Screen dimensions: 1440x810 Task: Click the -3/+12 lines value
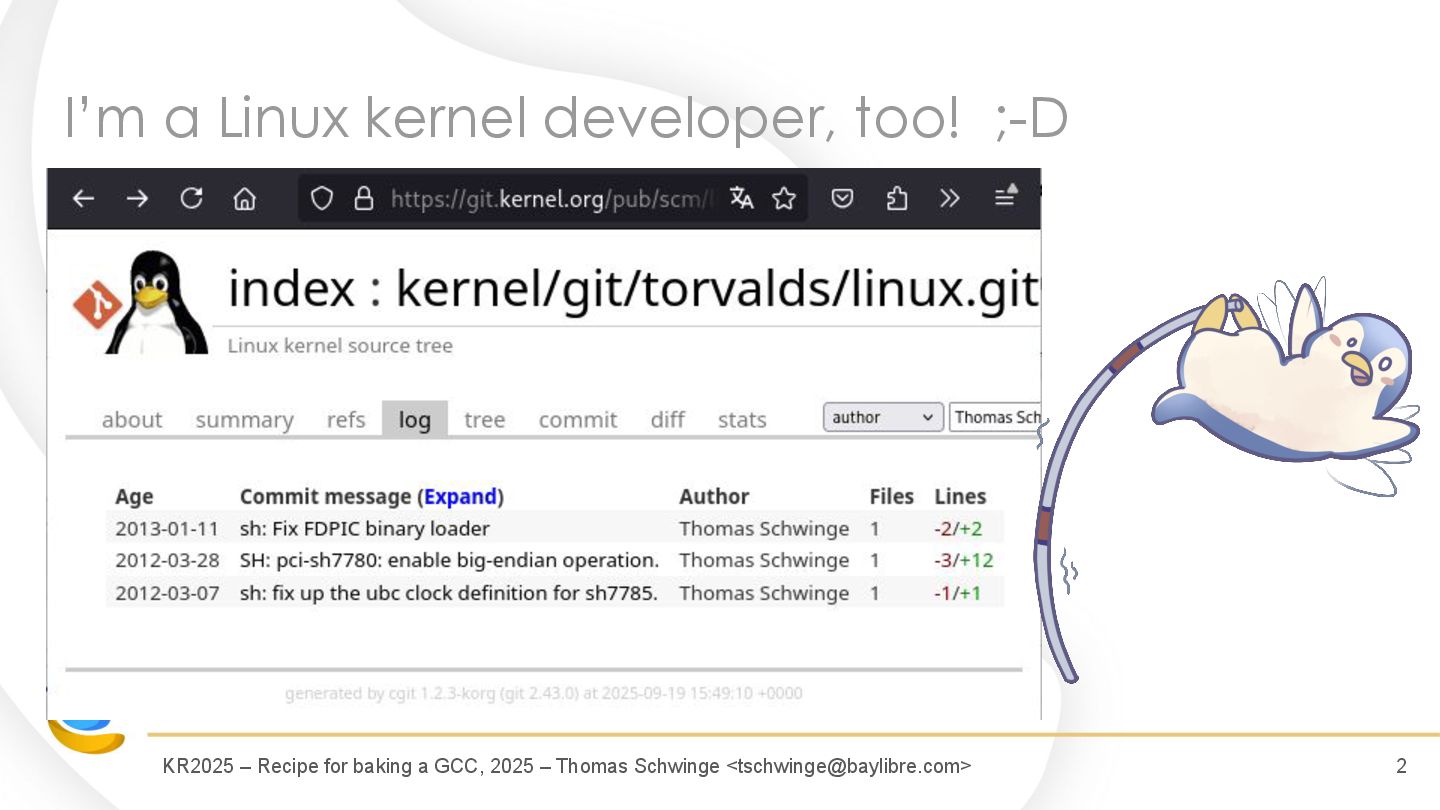click(964, 560)
